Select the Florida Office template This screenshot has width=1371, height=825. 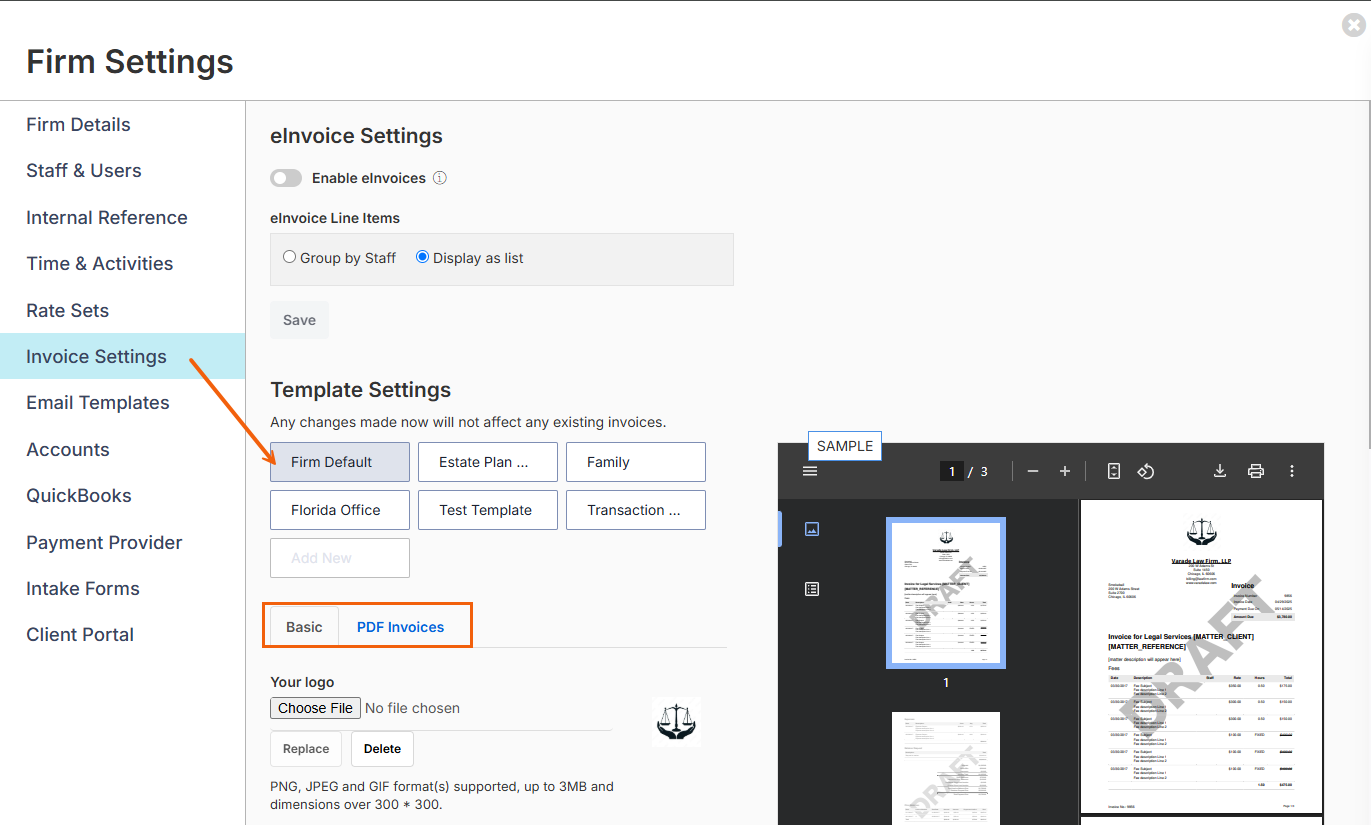coord(340,510)
